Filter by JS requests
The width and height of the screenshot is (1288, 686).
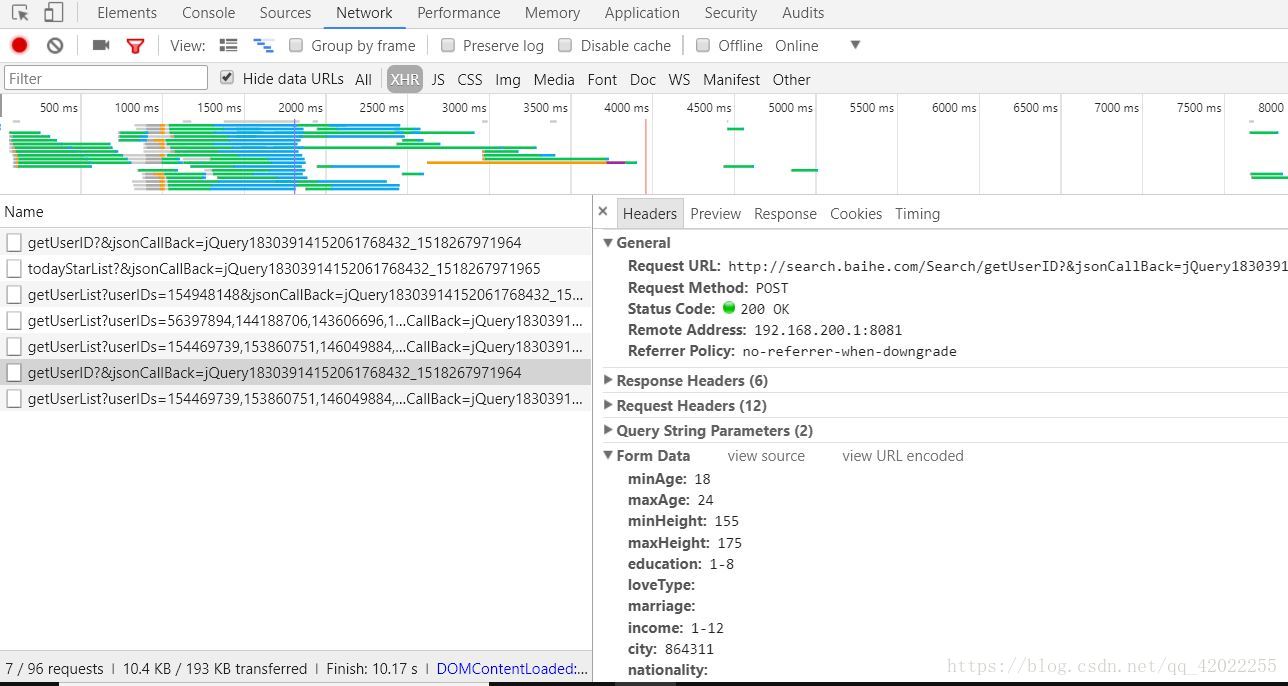pyautogui.click(x=438, y=79)
